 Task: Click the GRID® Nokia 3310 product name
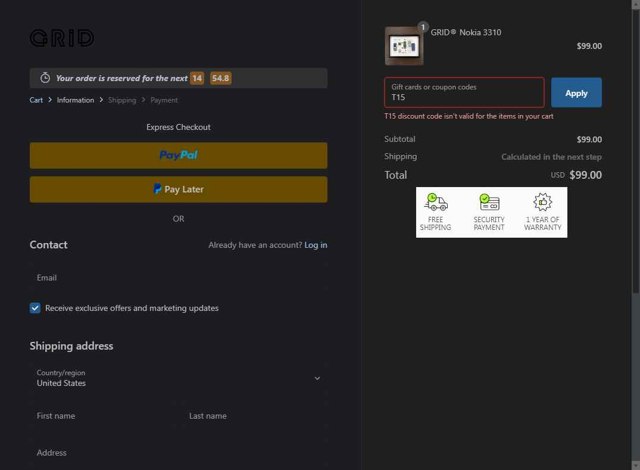(x=466, y=32)
